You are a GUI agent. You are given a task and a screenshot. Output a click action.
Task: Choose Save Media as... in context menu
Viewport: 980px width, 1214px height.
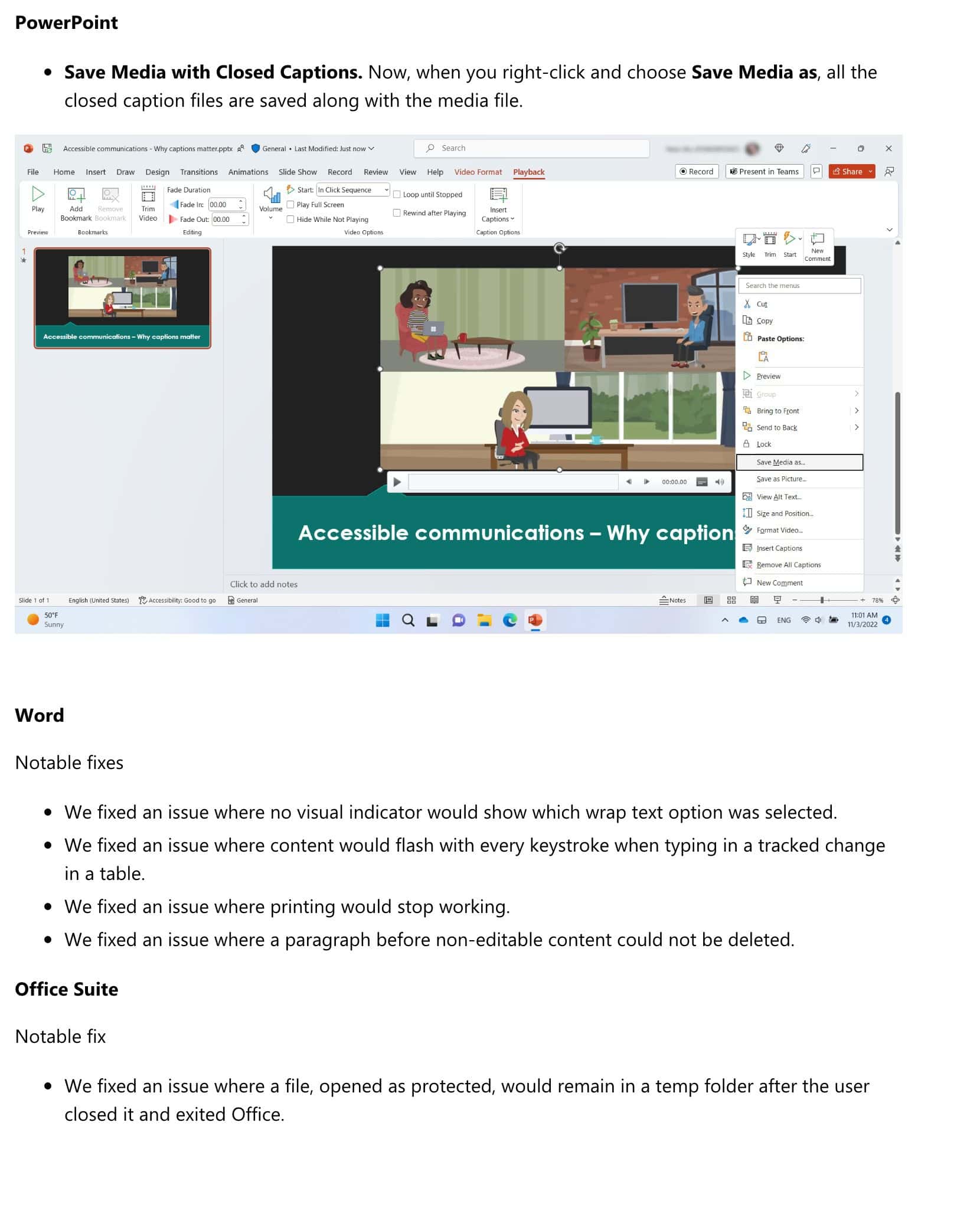pyautogui.click(x=799, y=462)
